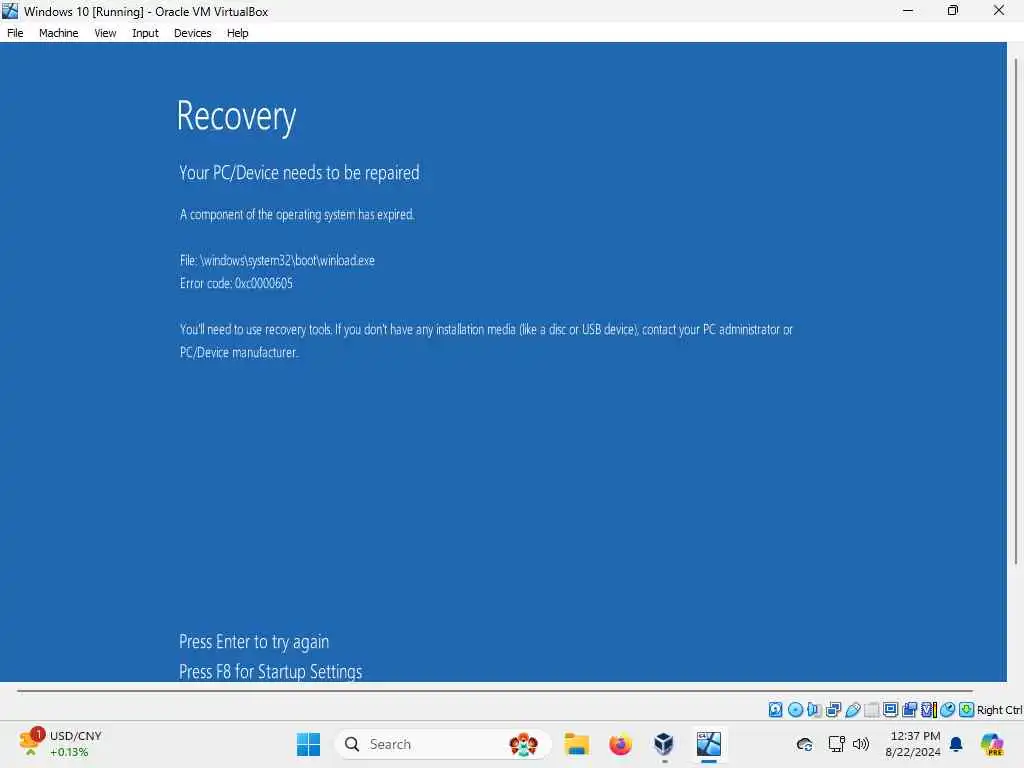Click the Right Ctrl host key label
This screenshot has height=768, width=1024.
(x=999, y=710)
